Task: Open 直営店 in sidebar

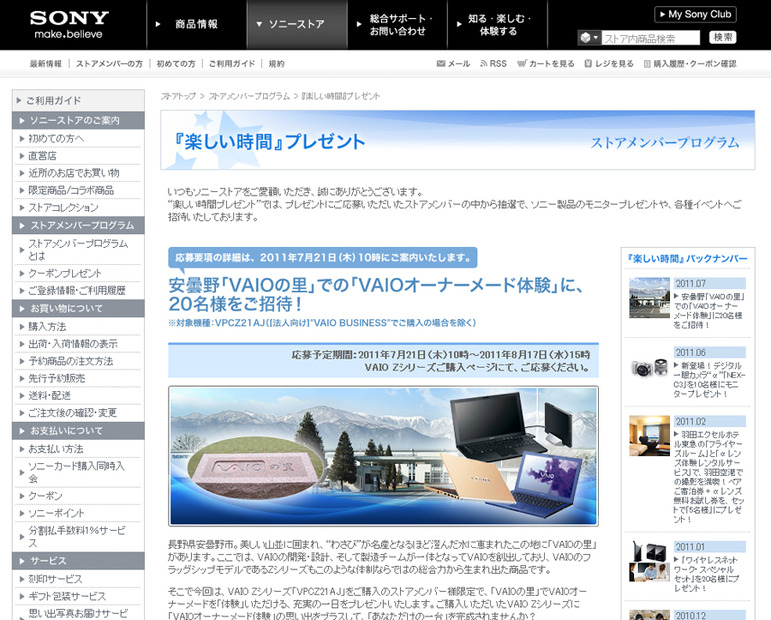Action: [x=42, y=156]
